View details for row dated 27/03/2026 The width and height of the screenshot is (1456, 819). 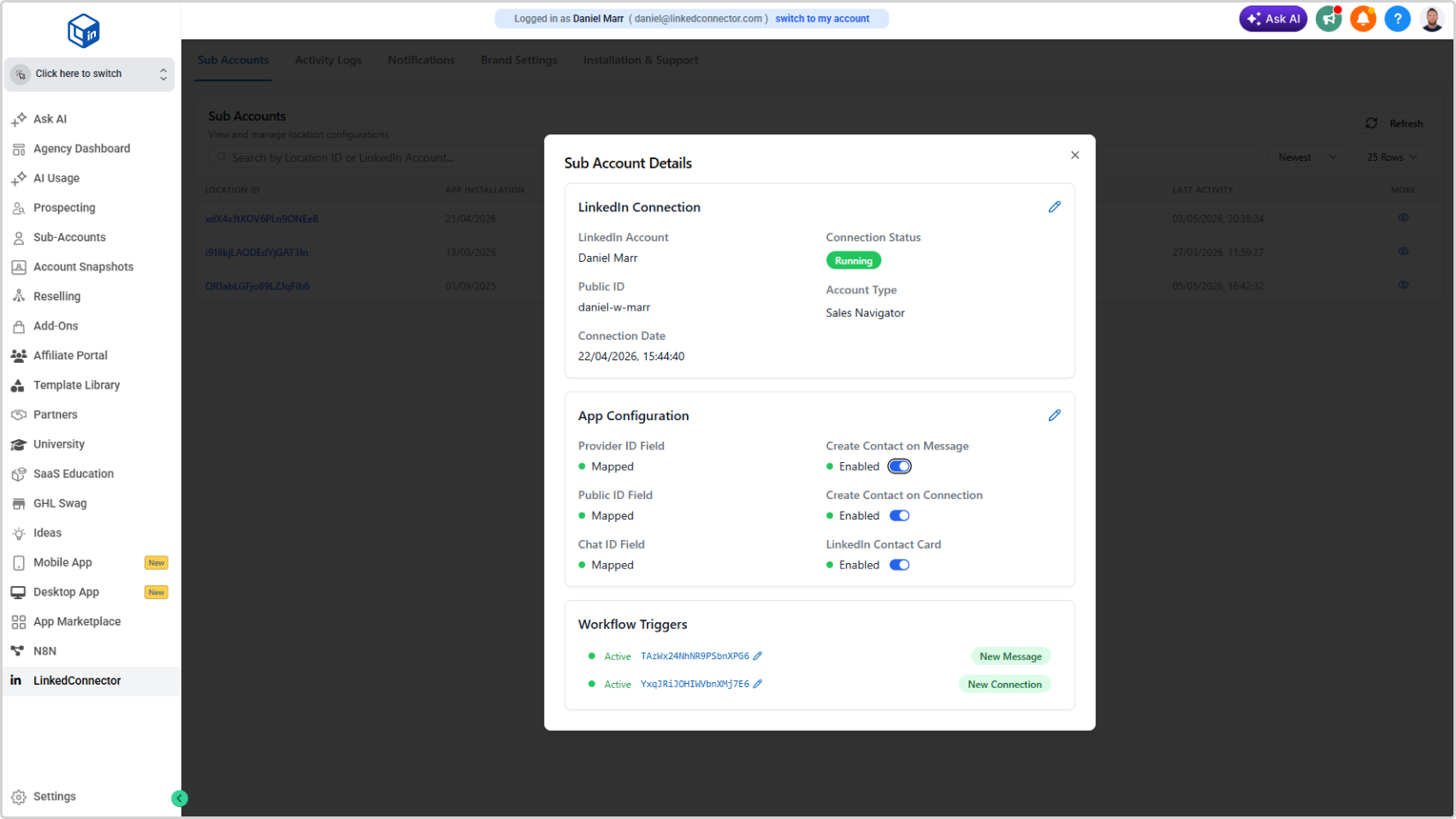(x=1403, y=252)
